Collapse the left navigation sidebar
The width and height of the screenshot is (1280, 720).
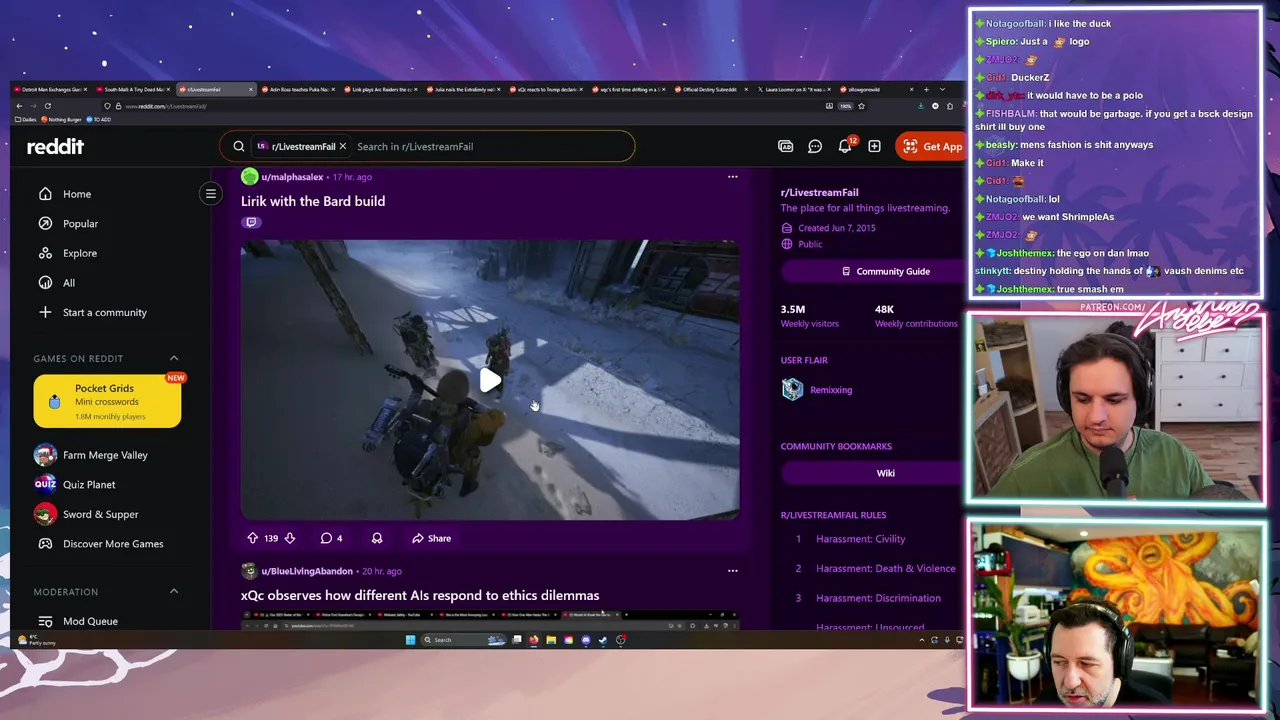click(211, 193)
